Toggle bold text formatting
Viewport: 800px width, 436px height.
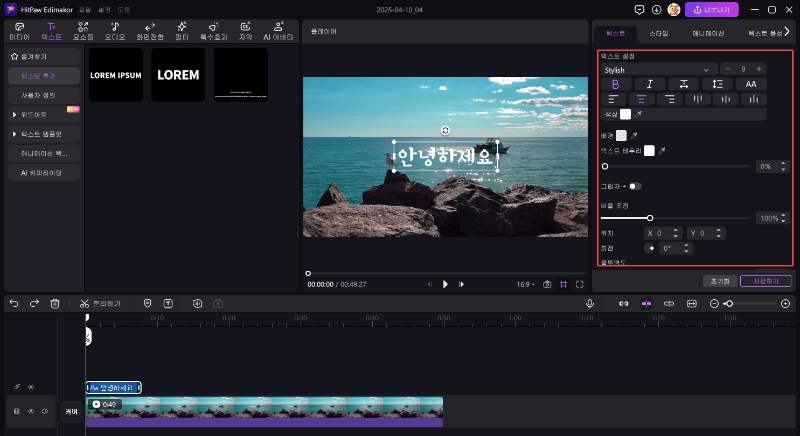coord(615,84)
